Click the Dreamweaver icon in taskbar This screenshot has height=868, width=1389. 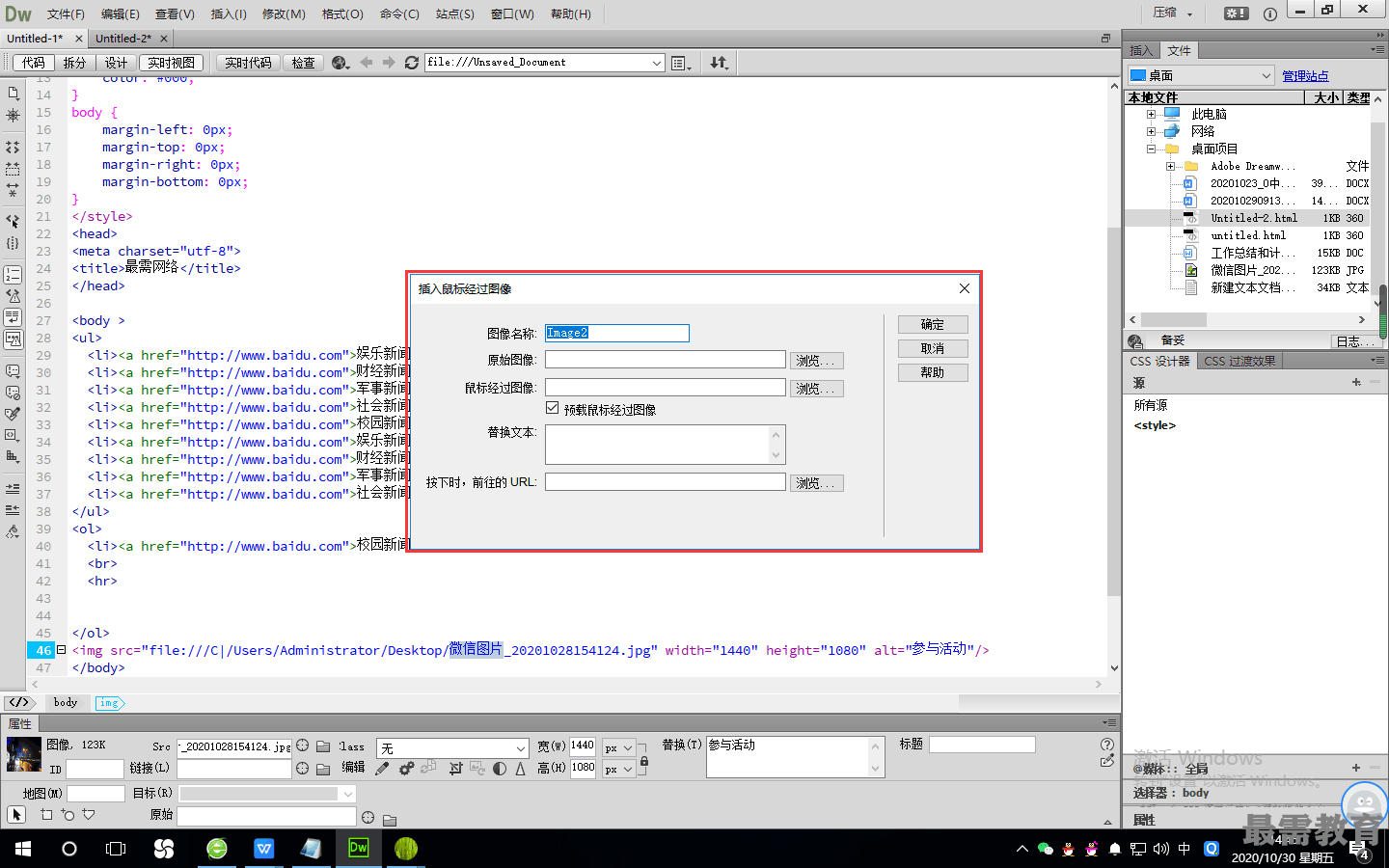click(359, 848)
